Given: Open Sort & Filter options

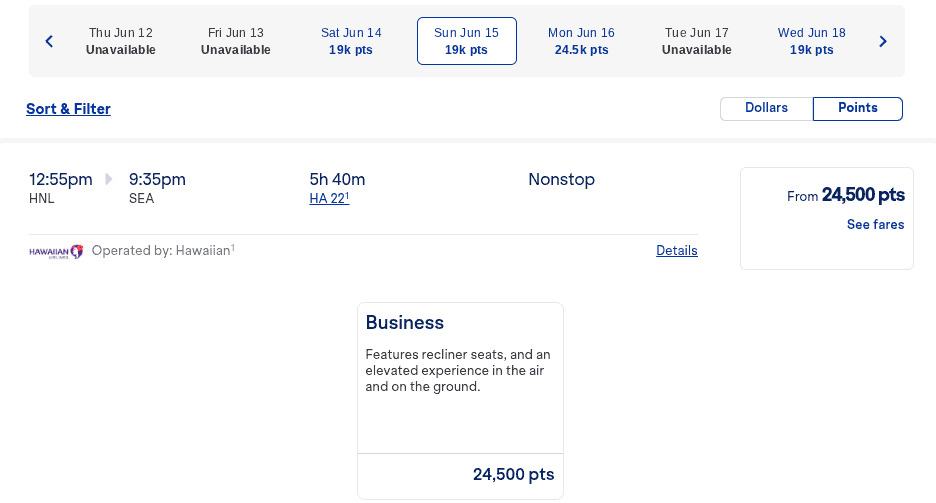Looking at the screenshot, I should click(x=68, y=109).
